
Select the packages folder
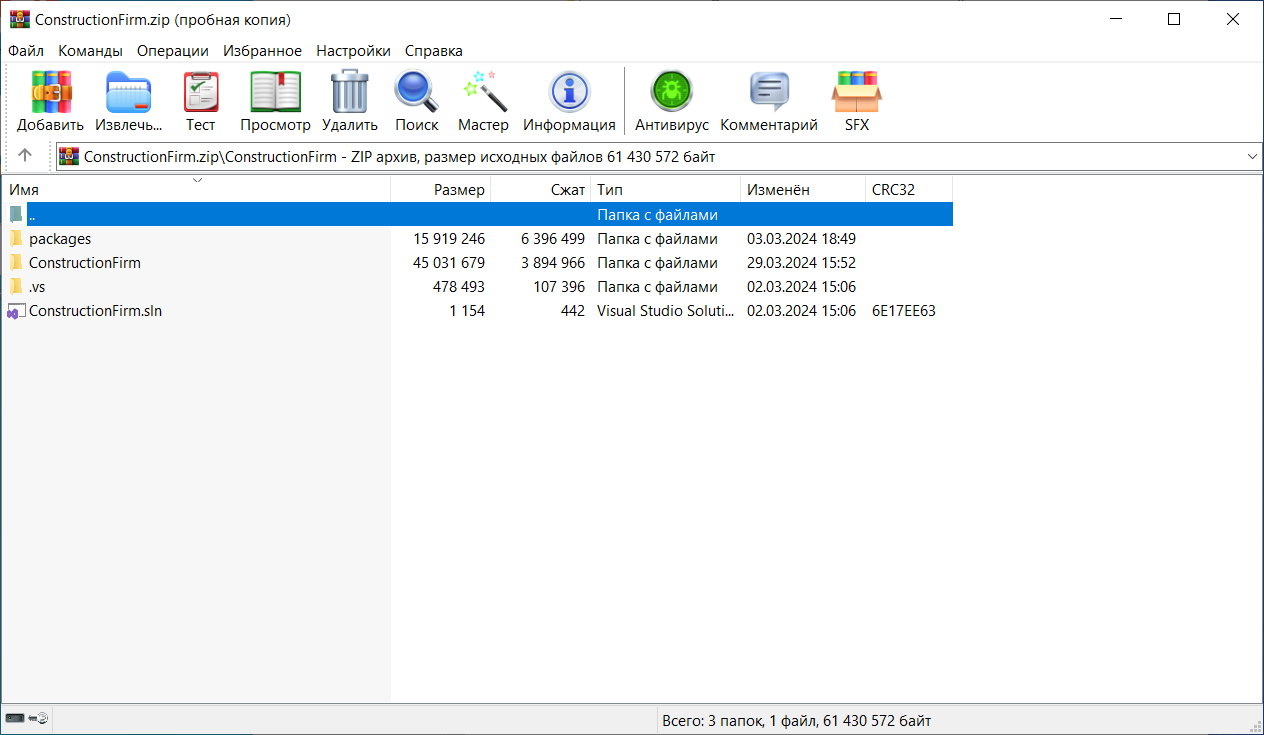click(60, 239)
